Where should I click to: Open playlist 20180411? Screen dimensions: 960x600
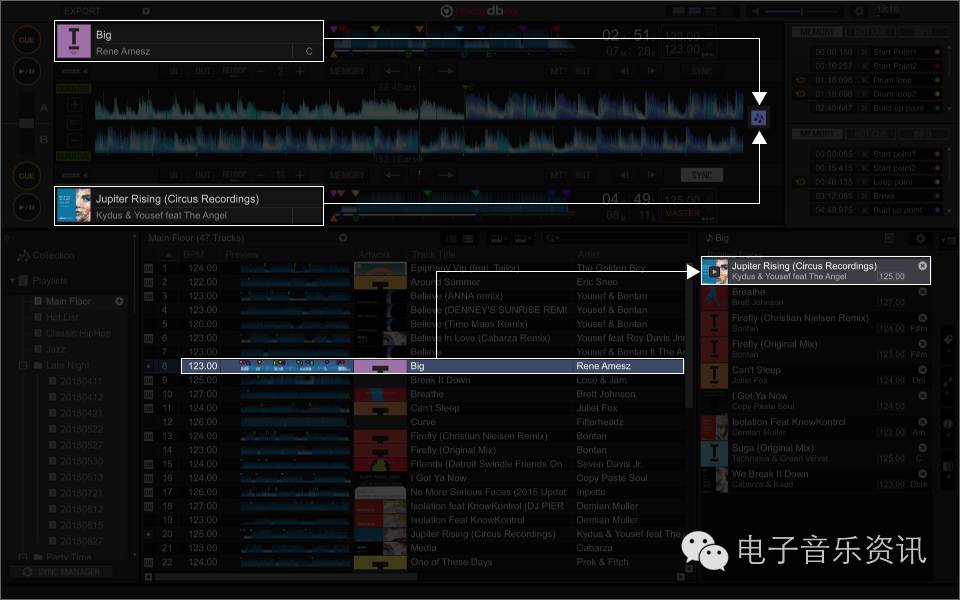point(81,381)
